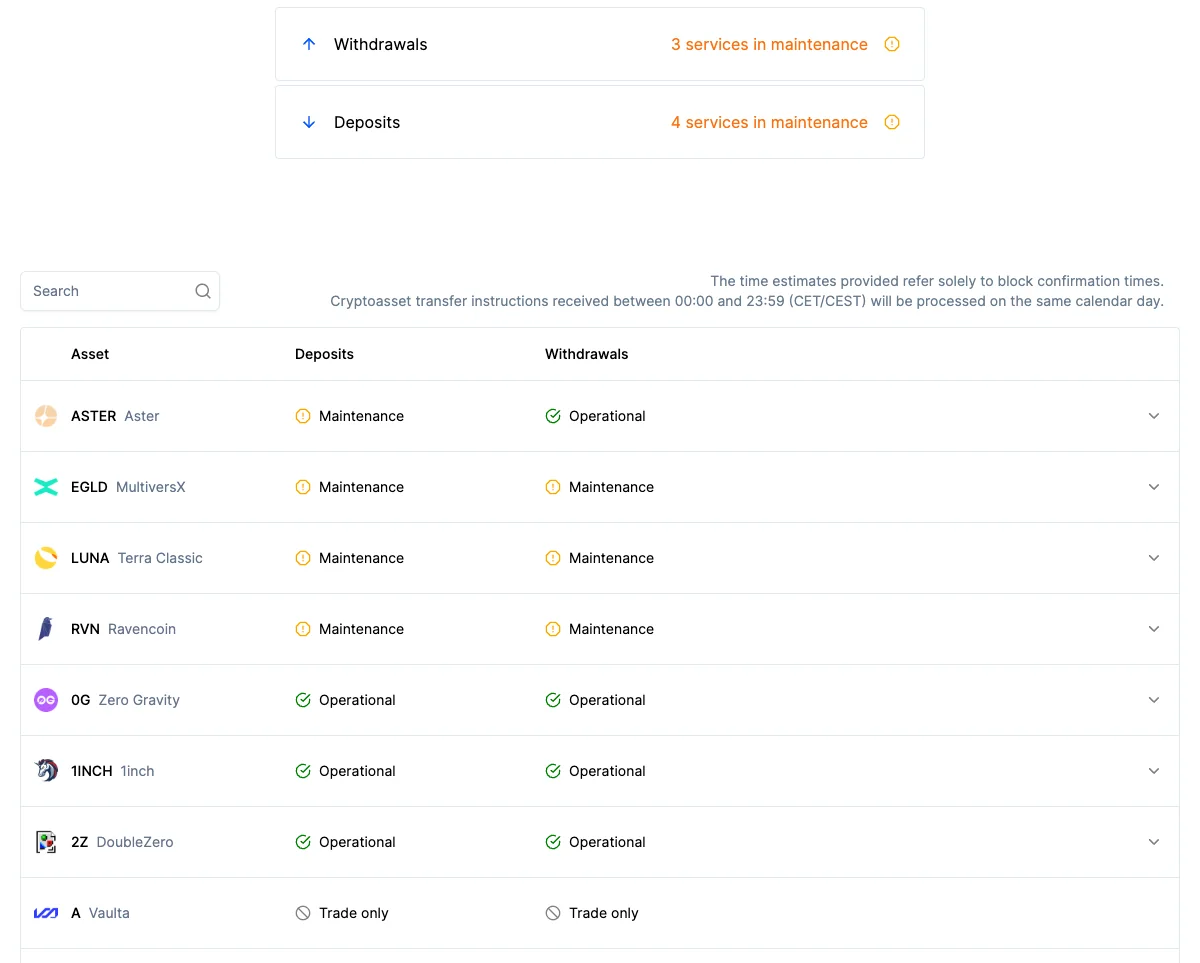Click the 'Terra Classic' asset name
This screenshot has height=963, width=1200.
160,558
